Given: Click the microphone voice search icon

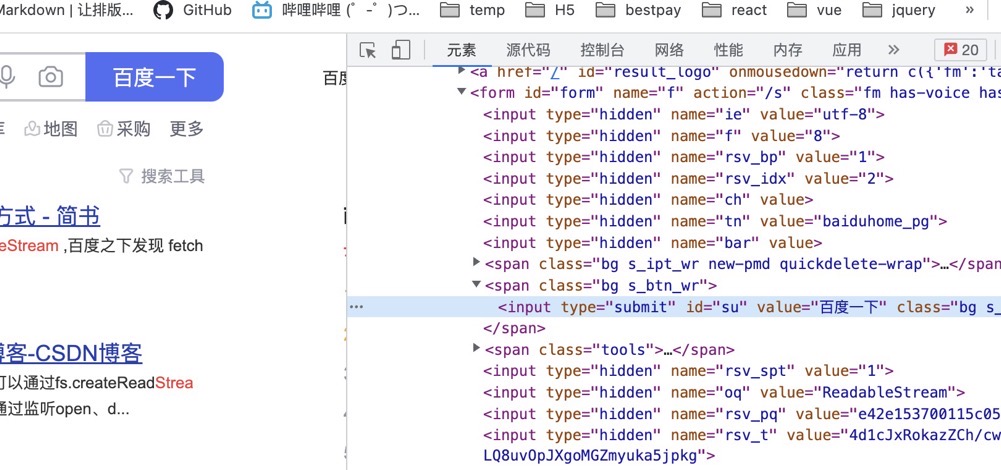Looking at the screenshot, I should [8, 77].
